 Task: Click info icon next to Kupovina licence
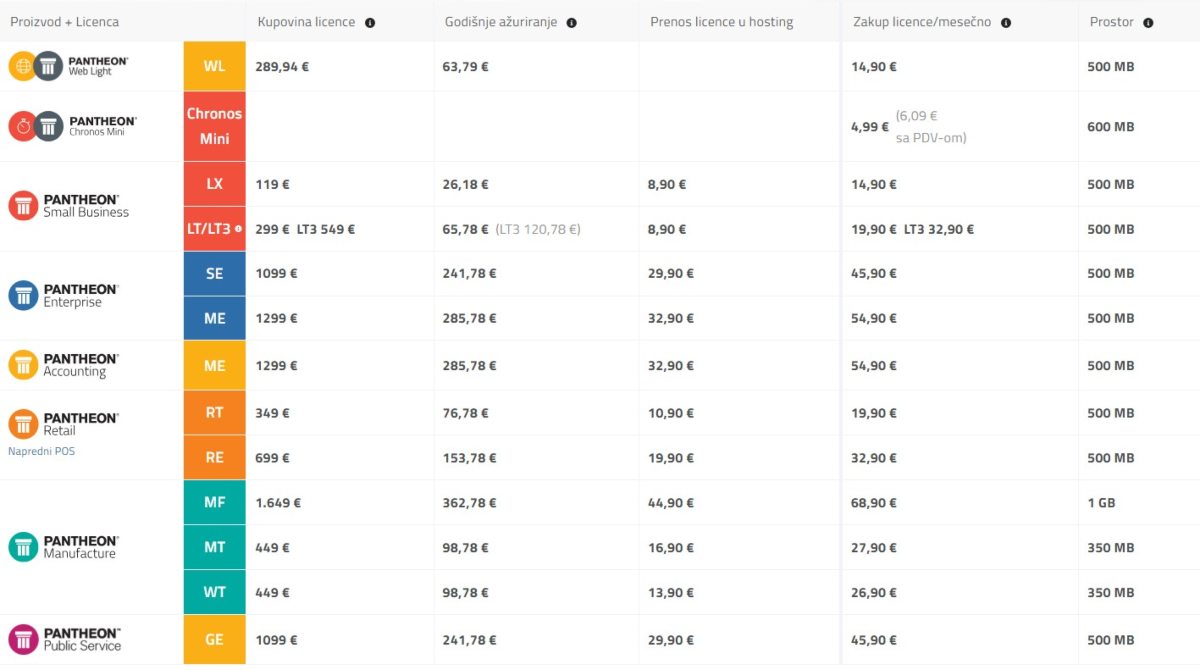370,22
